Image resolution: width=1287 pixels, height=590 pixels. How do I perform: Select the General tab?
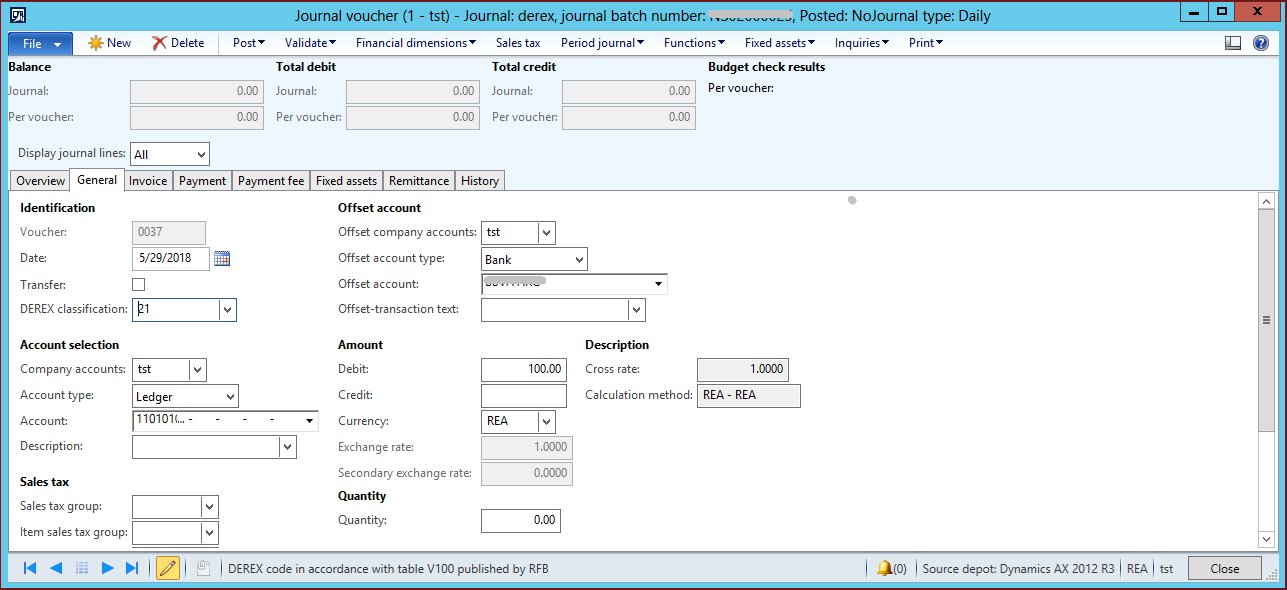point(97,180)
